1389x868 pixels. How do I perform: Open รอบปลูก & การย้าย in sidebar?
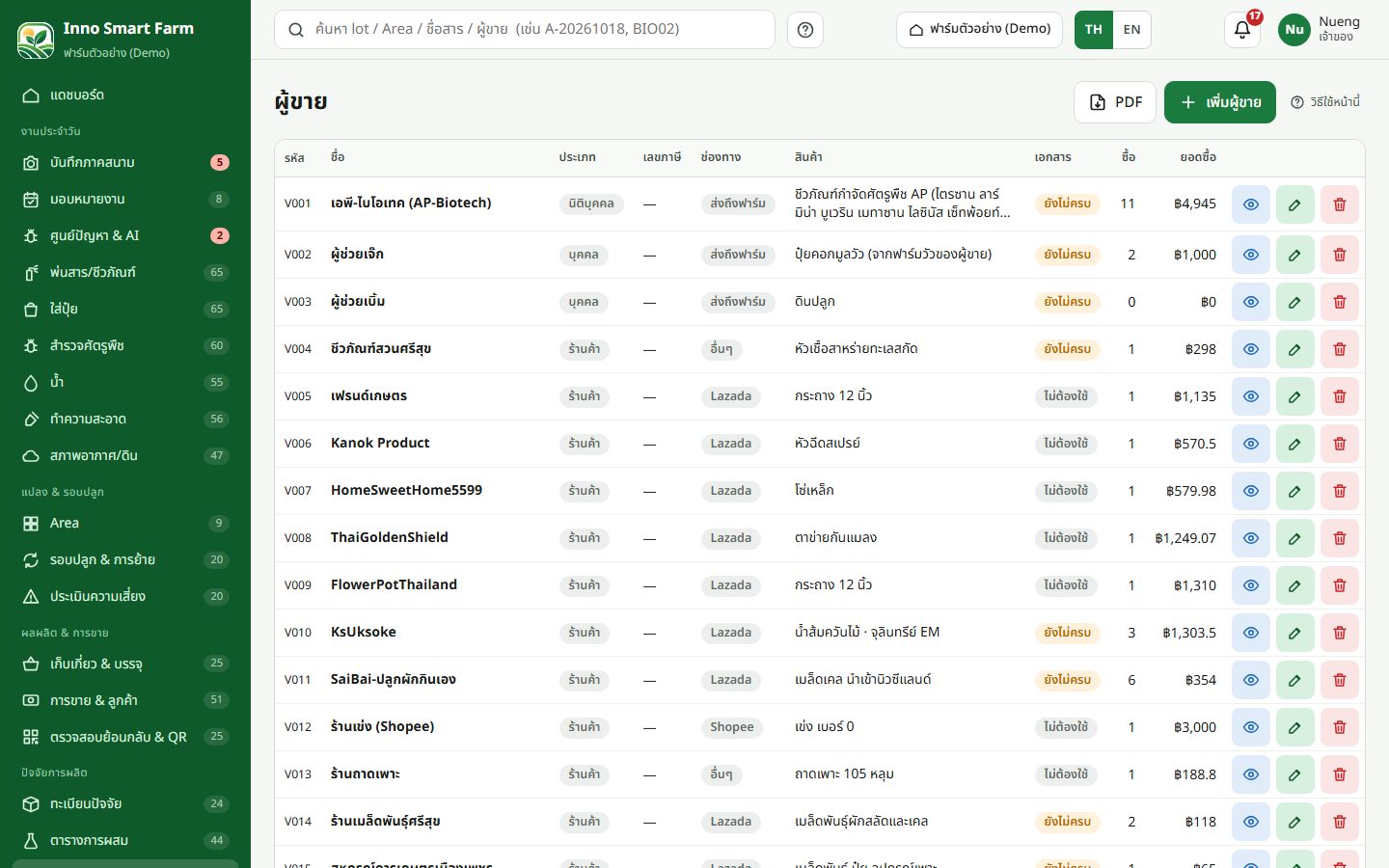(x=125, y=560)
